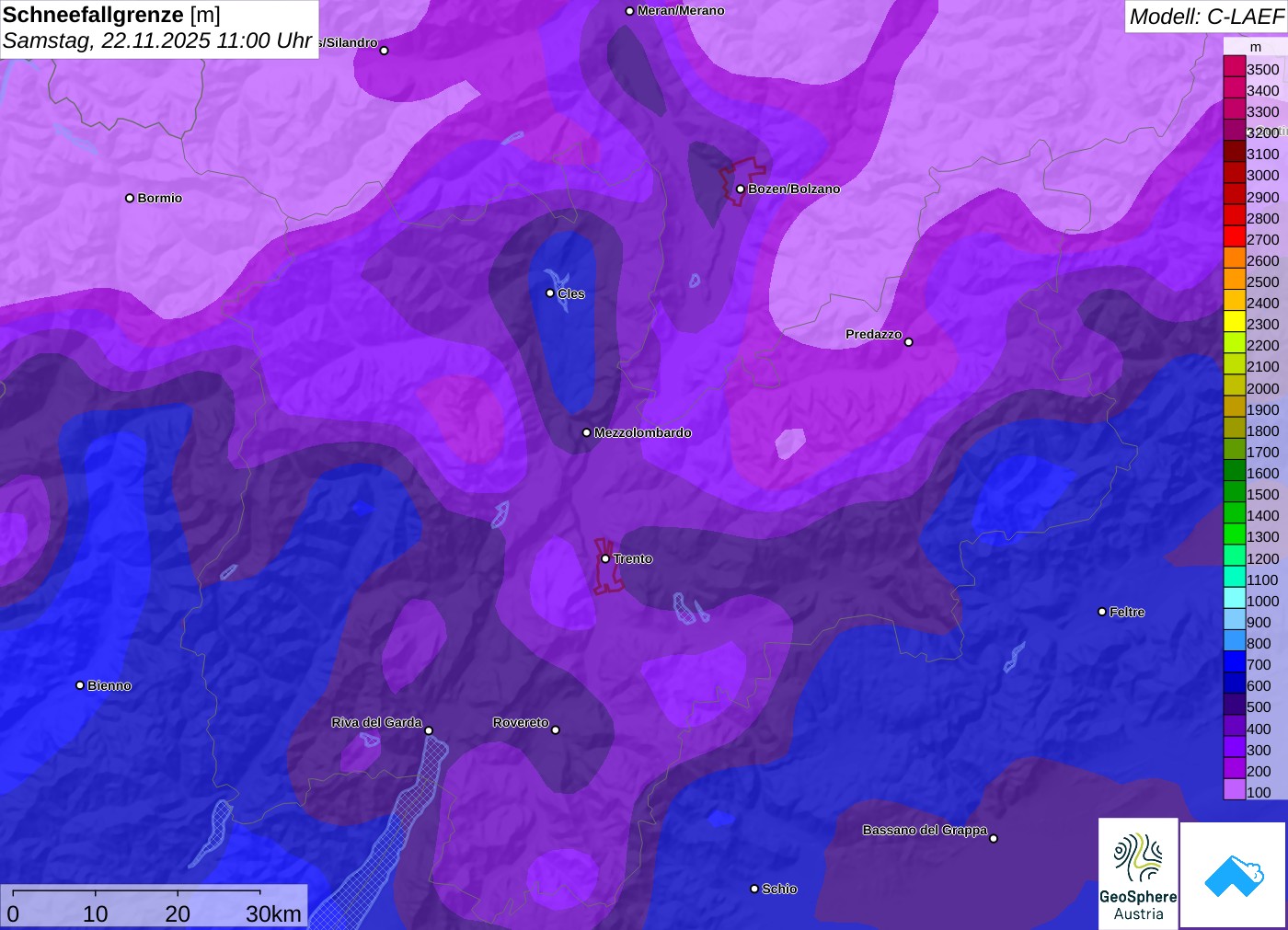This screenshot has width=1288, height=930.
Task: Click the legend value 2500
Action: 1263,281
